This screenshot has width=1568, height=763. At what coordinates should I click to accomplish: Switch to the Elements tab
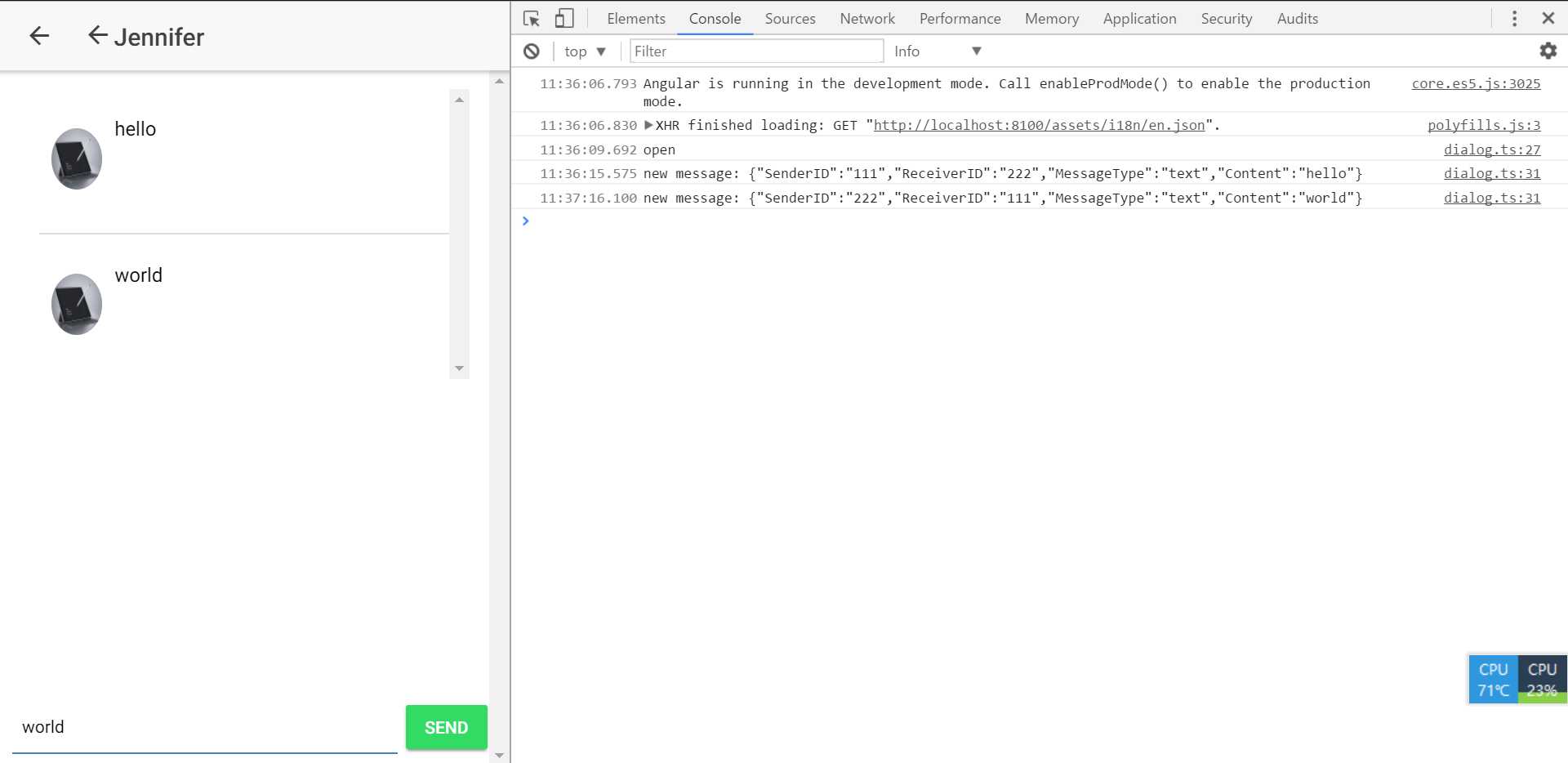click(636, 18)
